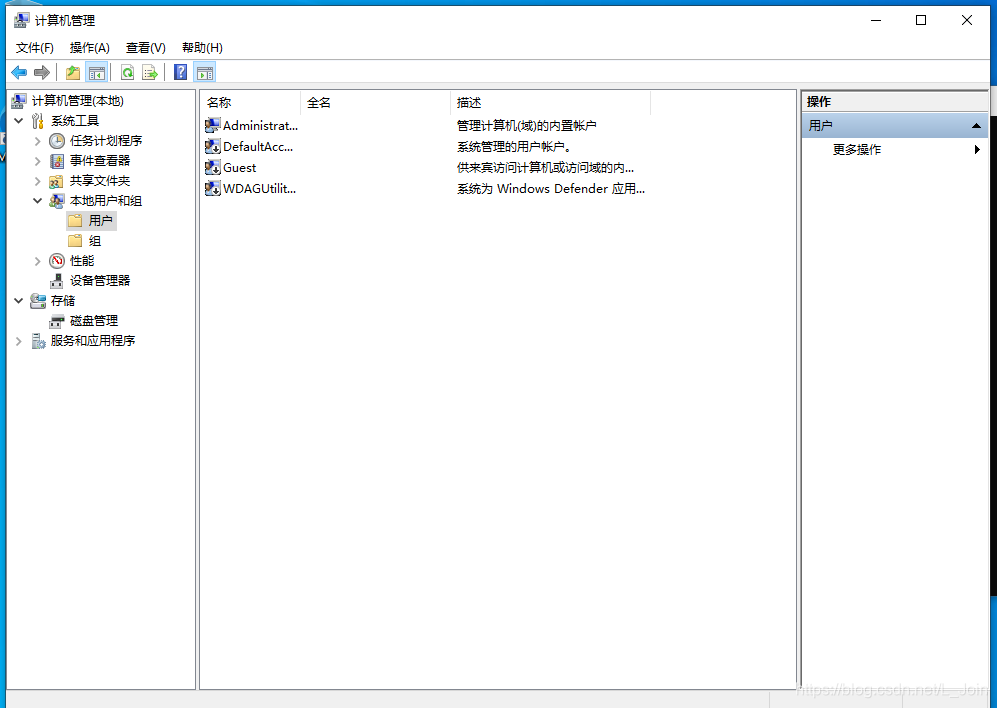Click the 设备管理器 icon

point(57,281)
